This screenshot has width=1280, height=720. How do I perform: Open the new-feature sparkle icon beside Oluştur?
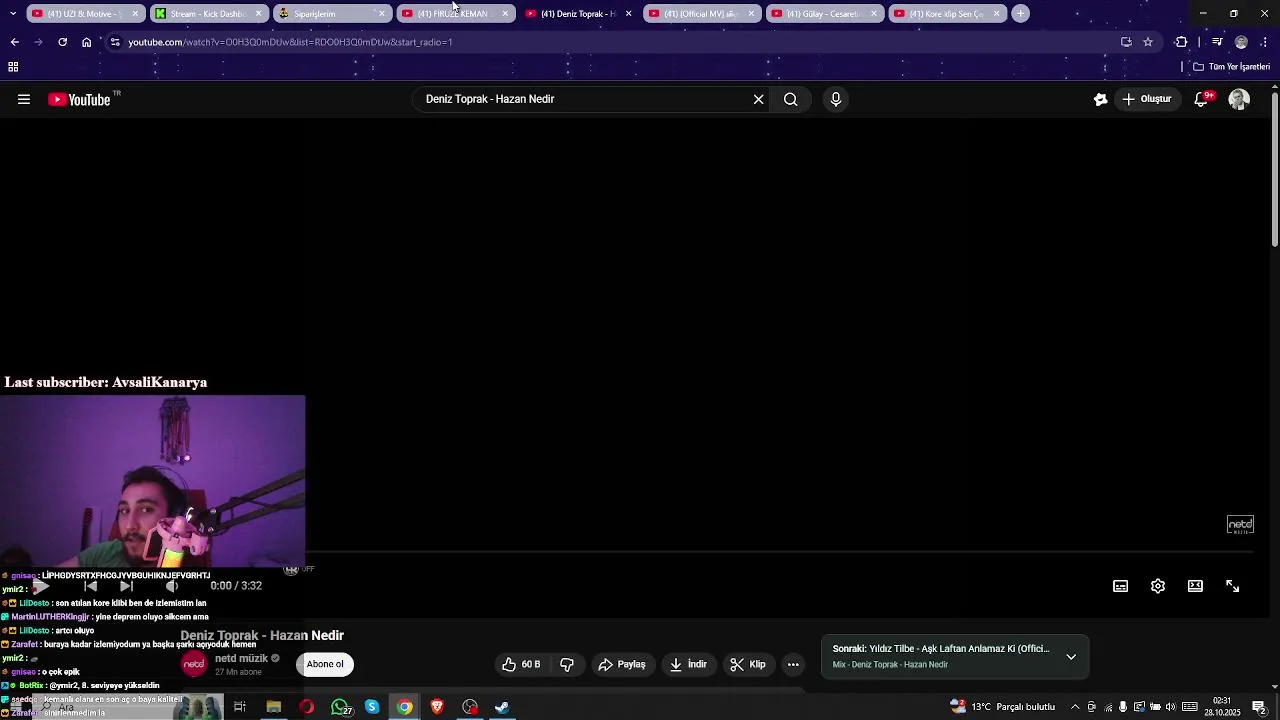point(1101,99)
